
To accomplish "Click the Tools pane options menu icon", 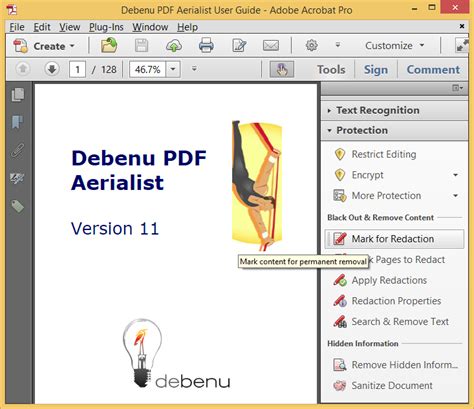I will pos(458,88).
